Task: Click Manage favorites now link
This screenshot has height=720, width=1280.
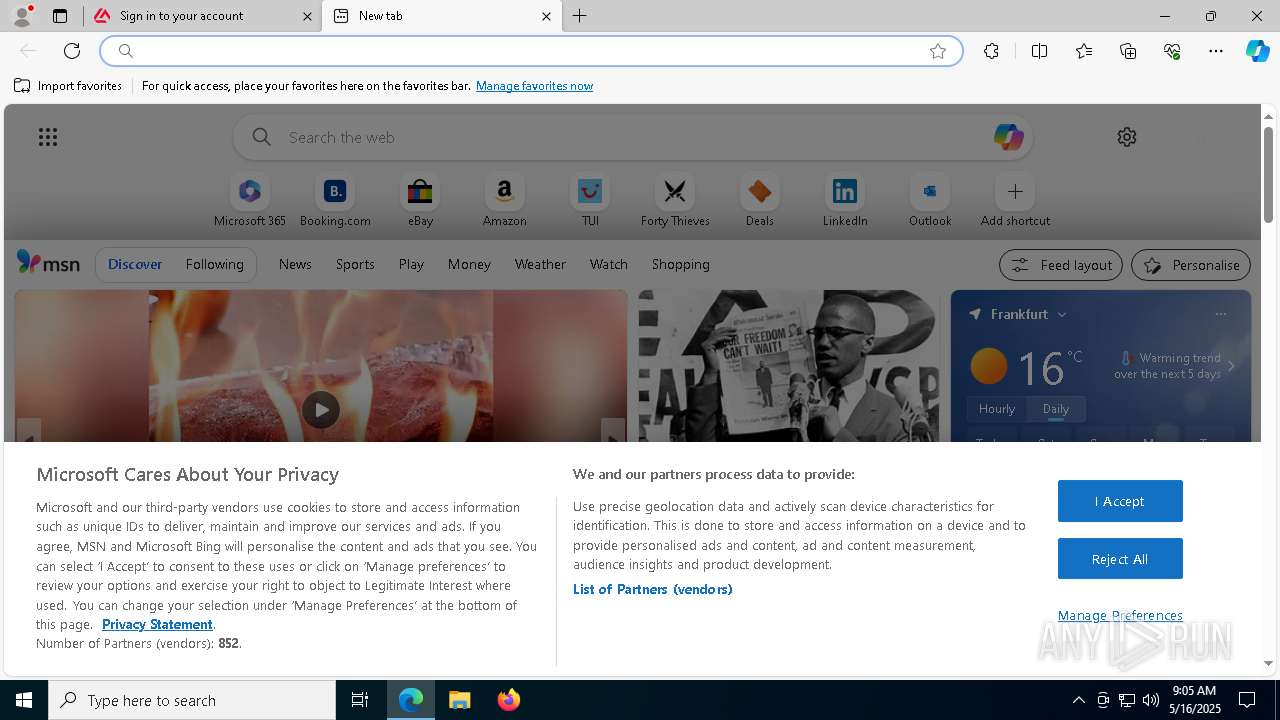Action: [534, 86]
